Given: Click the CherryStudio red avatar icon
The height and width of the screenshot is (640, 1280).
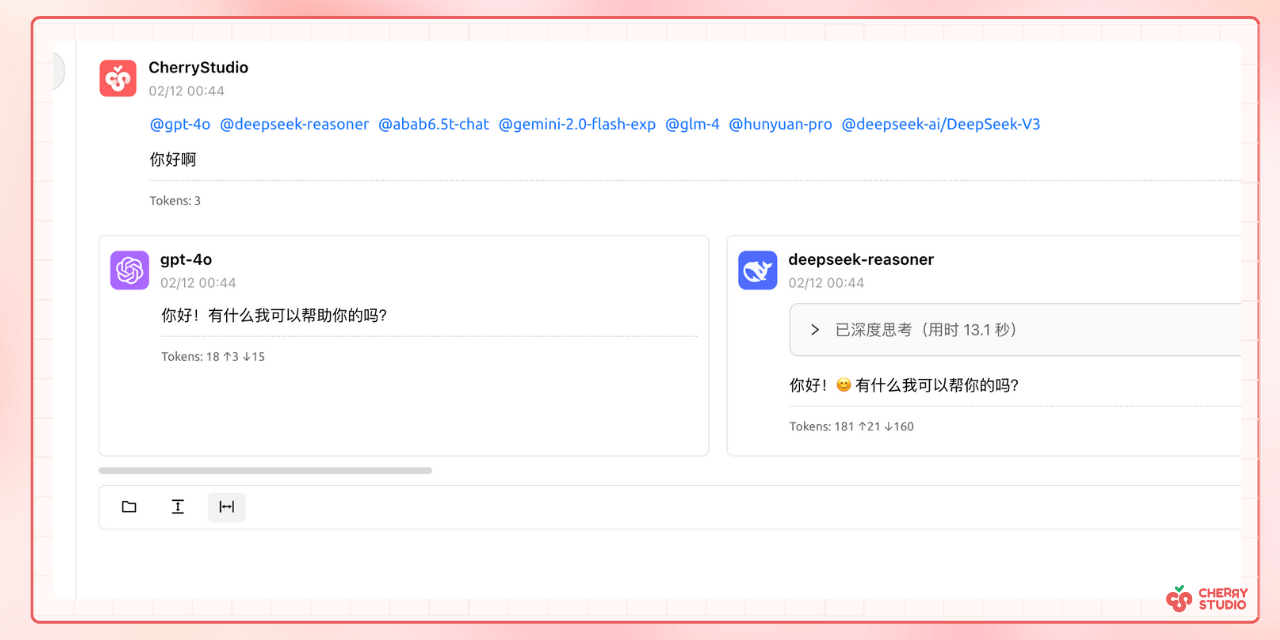Looking at the screenshot, I should point(118,78).
